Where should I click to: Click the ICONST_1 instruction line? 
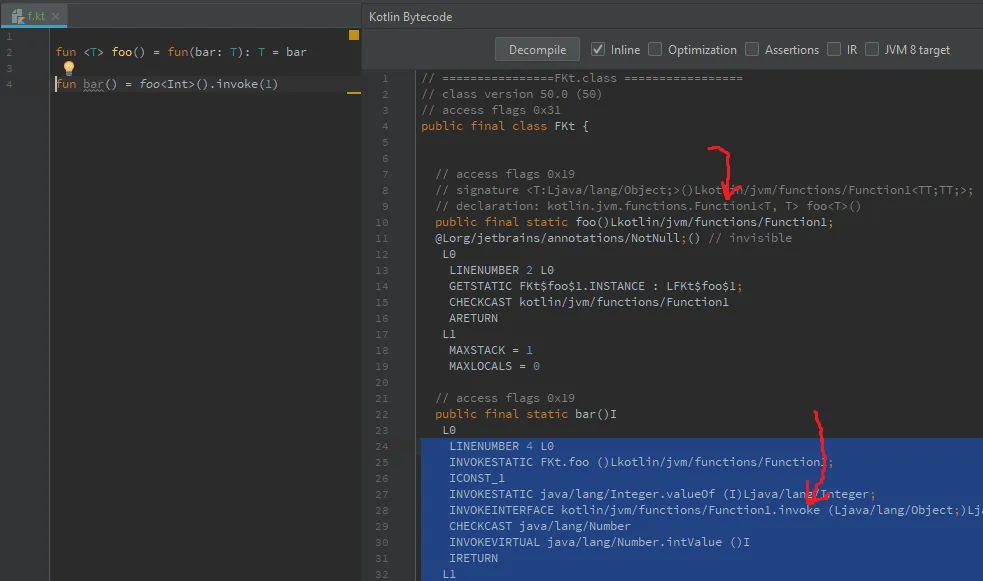(x=476, y=478)
